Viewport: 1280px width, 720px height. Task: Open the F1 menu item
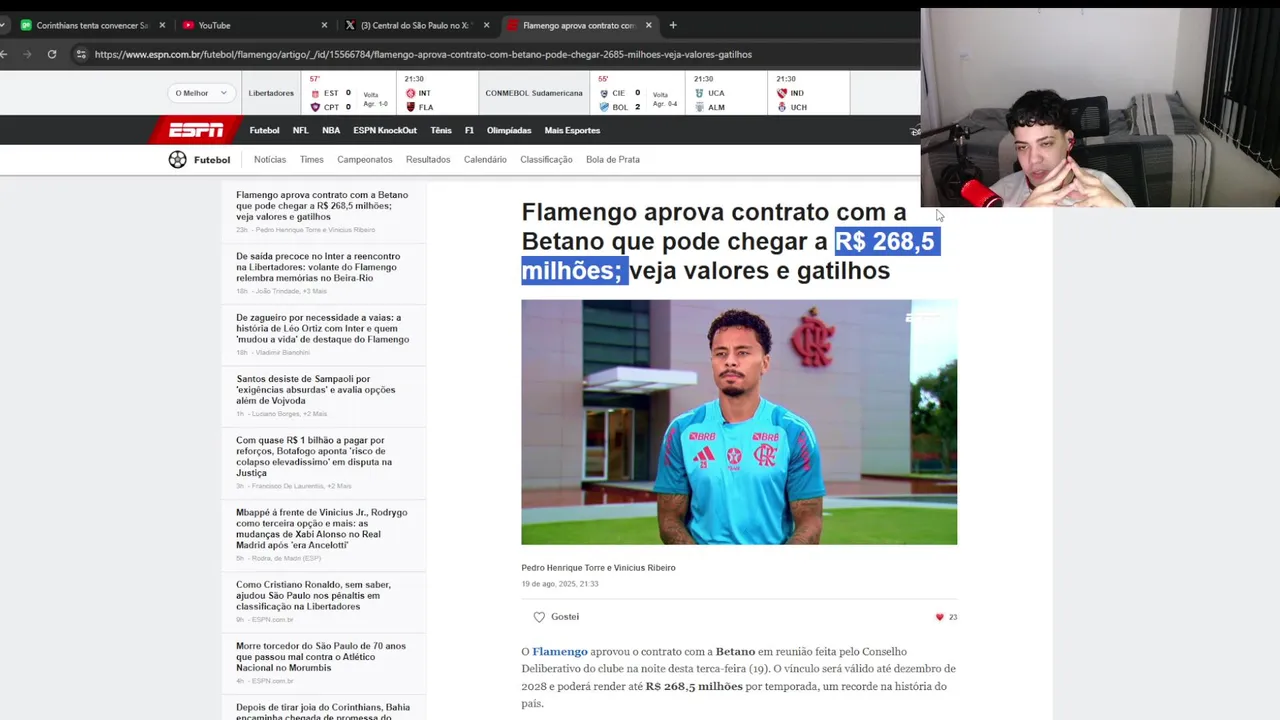point(469,130)
